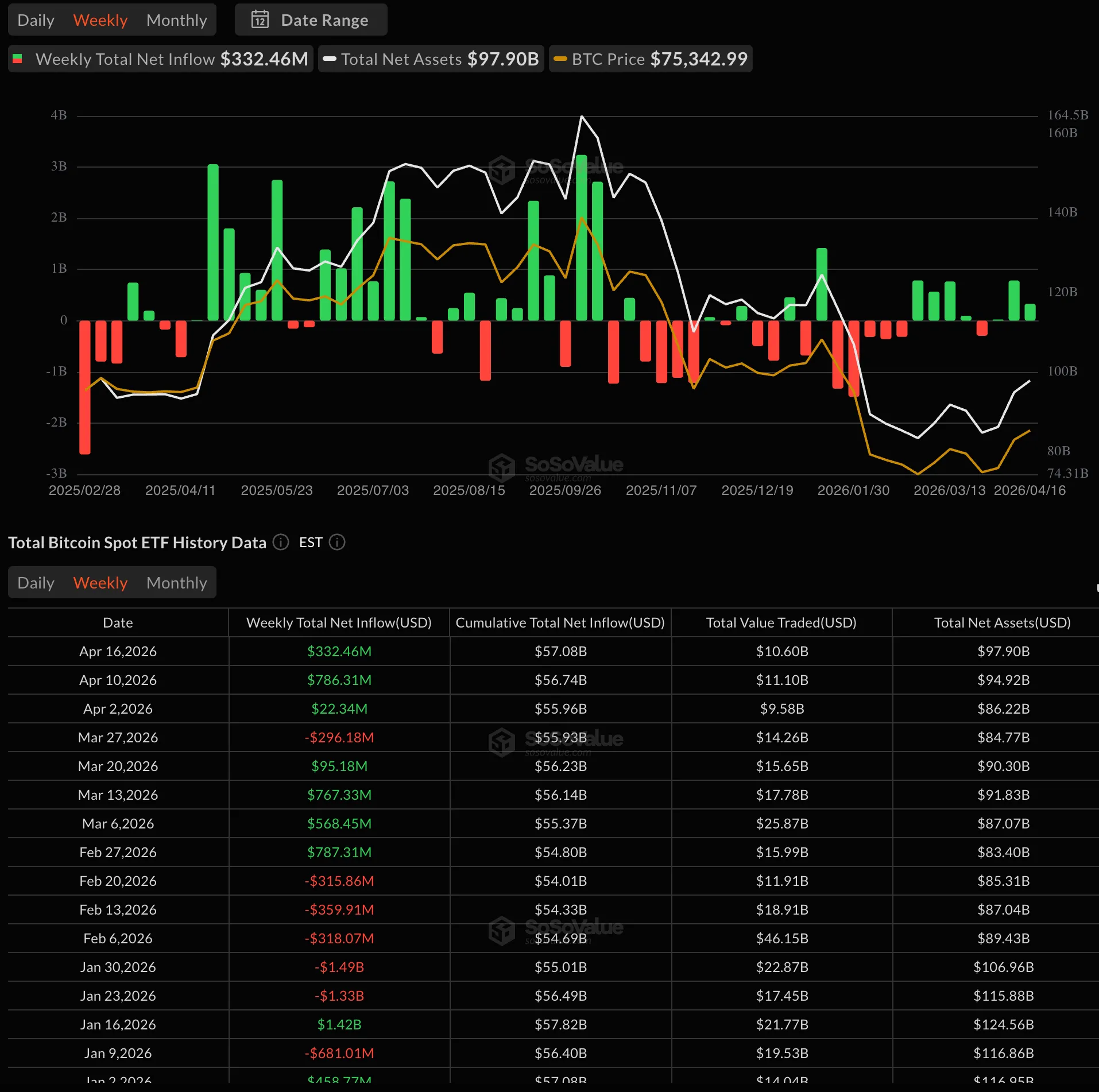Click the Apr 16,2026 table row
The width and height of the screenshot is (1099, 1092).
coord(118,651)
